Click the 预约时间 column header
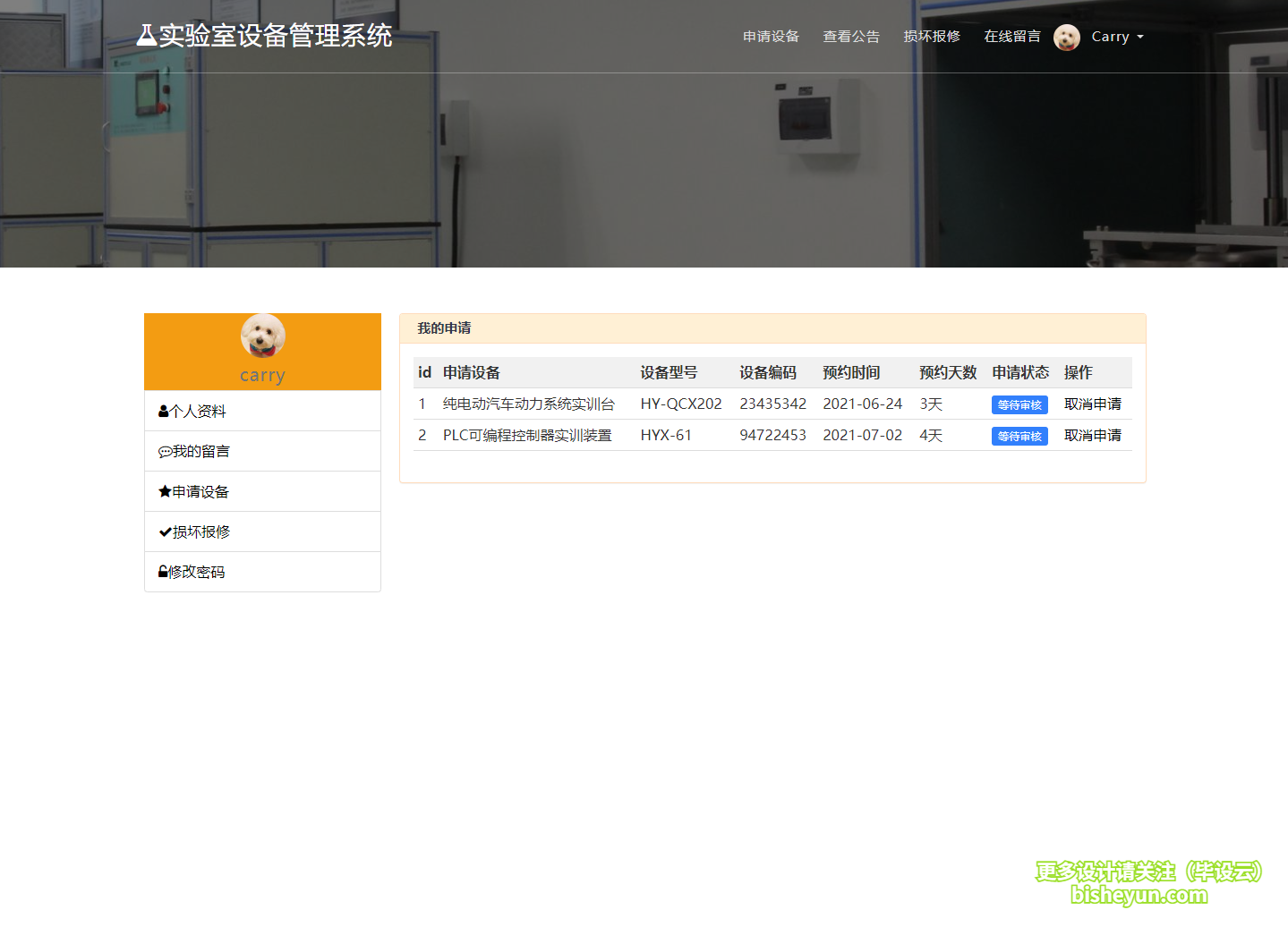 point(851,372)
